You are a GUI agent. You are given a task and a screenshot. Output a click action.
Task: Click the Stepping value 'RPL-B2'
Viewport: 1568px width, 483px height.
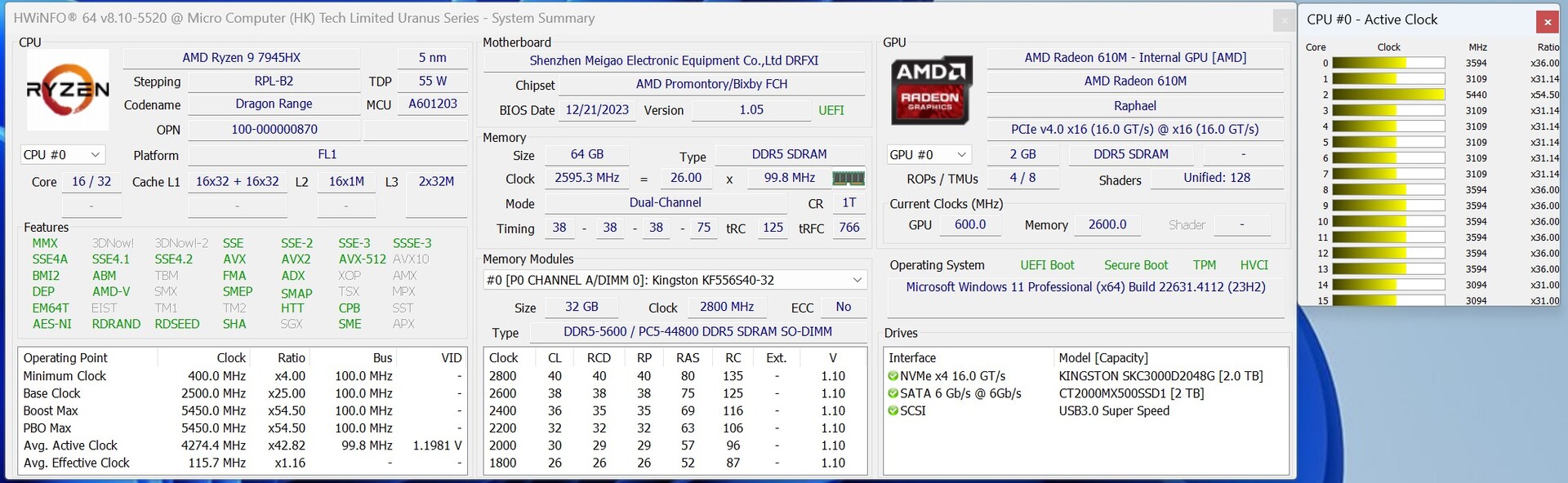click(274, 82)
